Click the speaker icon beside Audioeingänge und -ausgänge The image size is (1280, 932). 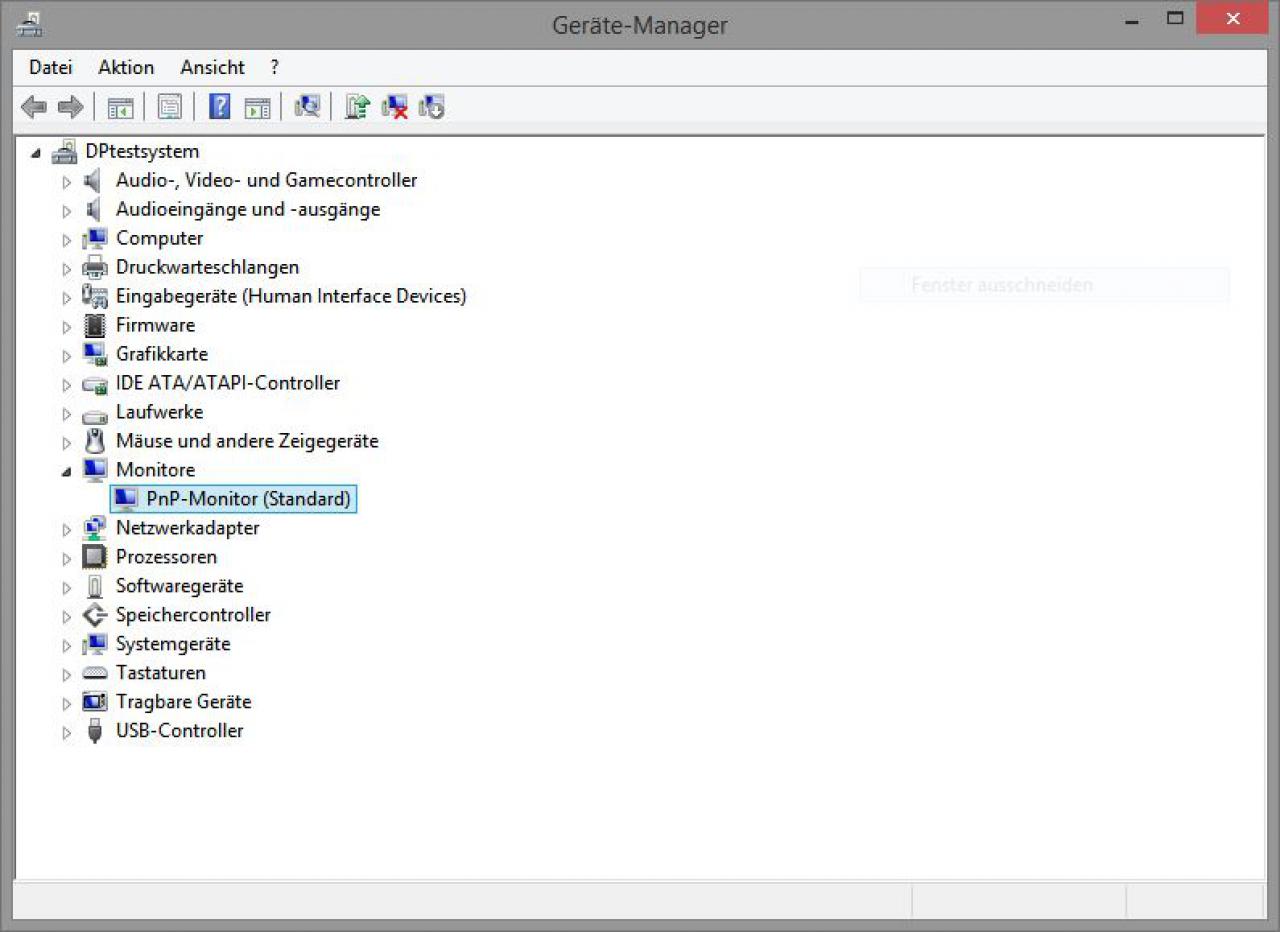pos(93,209)
